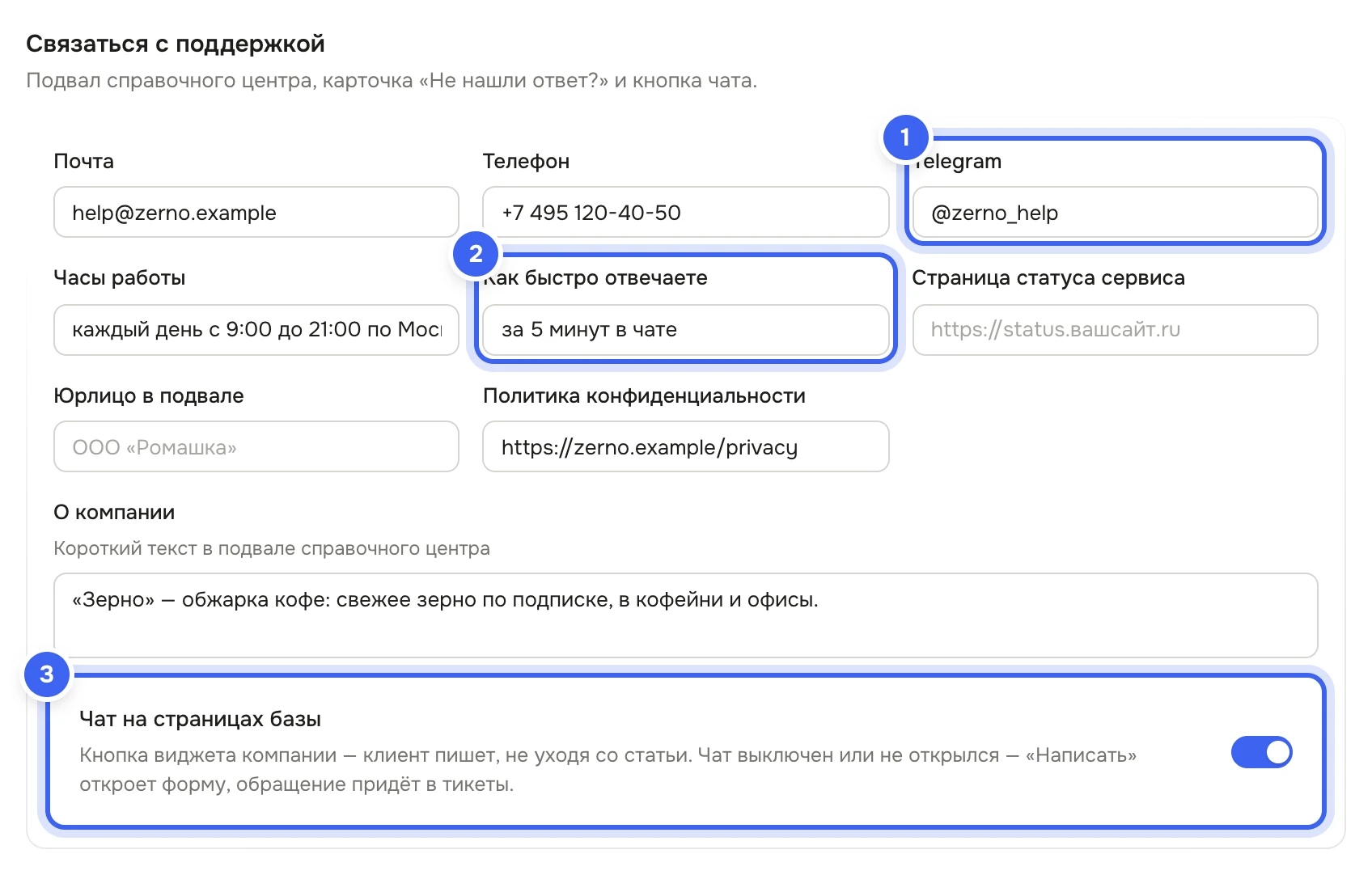Image resolution: width=1372 pixels, height=875 pixels.
Task: Click the «Юрлицо в подвале» label
Action: pyautogui.click(x=149, y=395)
